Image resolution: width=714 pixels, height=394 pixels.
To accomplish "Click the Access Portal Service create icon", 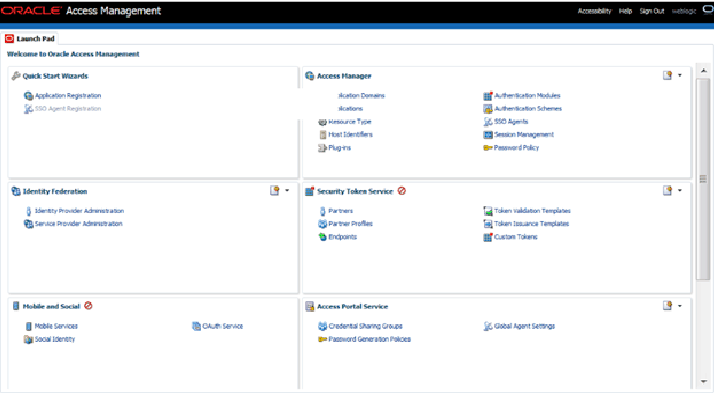I will [667, 306].
